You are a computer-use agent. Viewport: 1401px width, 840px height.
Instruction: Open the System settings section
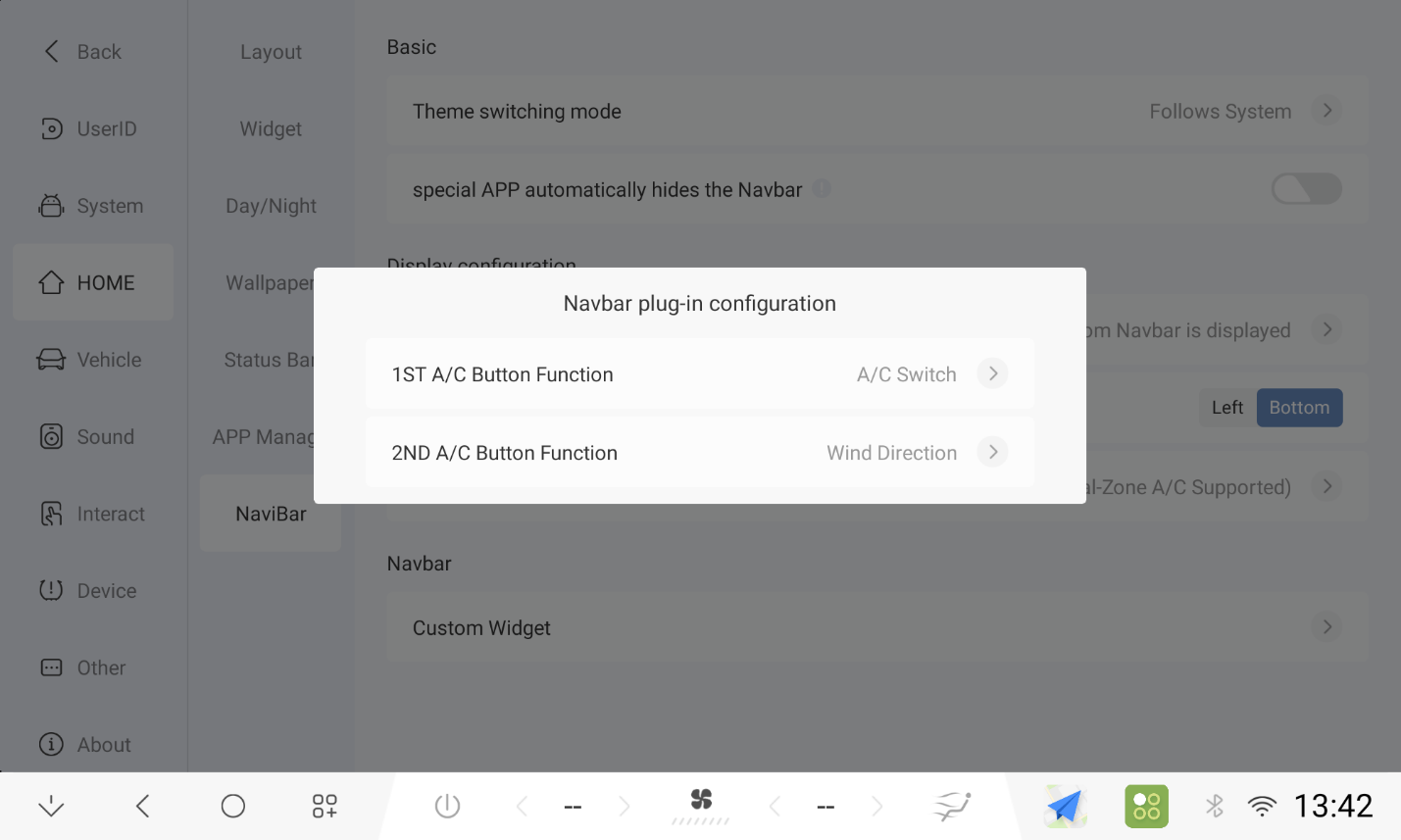coord(93,206)
